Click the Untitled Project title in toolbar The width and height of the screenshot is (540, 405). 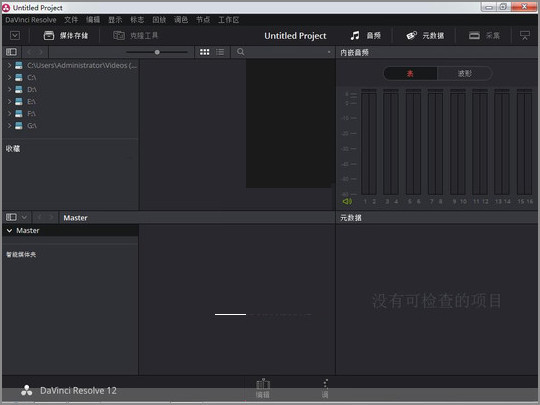(295, 36)
